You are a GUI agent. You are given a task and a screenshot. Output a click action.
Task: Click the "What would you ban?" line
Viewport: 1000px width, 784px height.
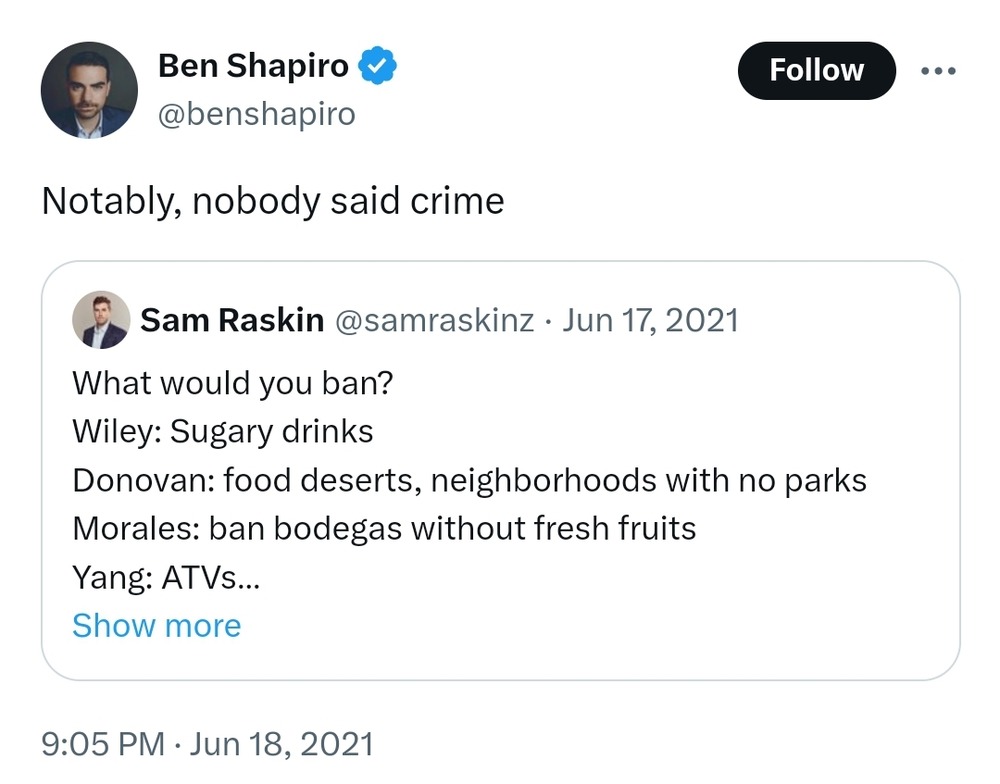tap(232, 383)
